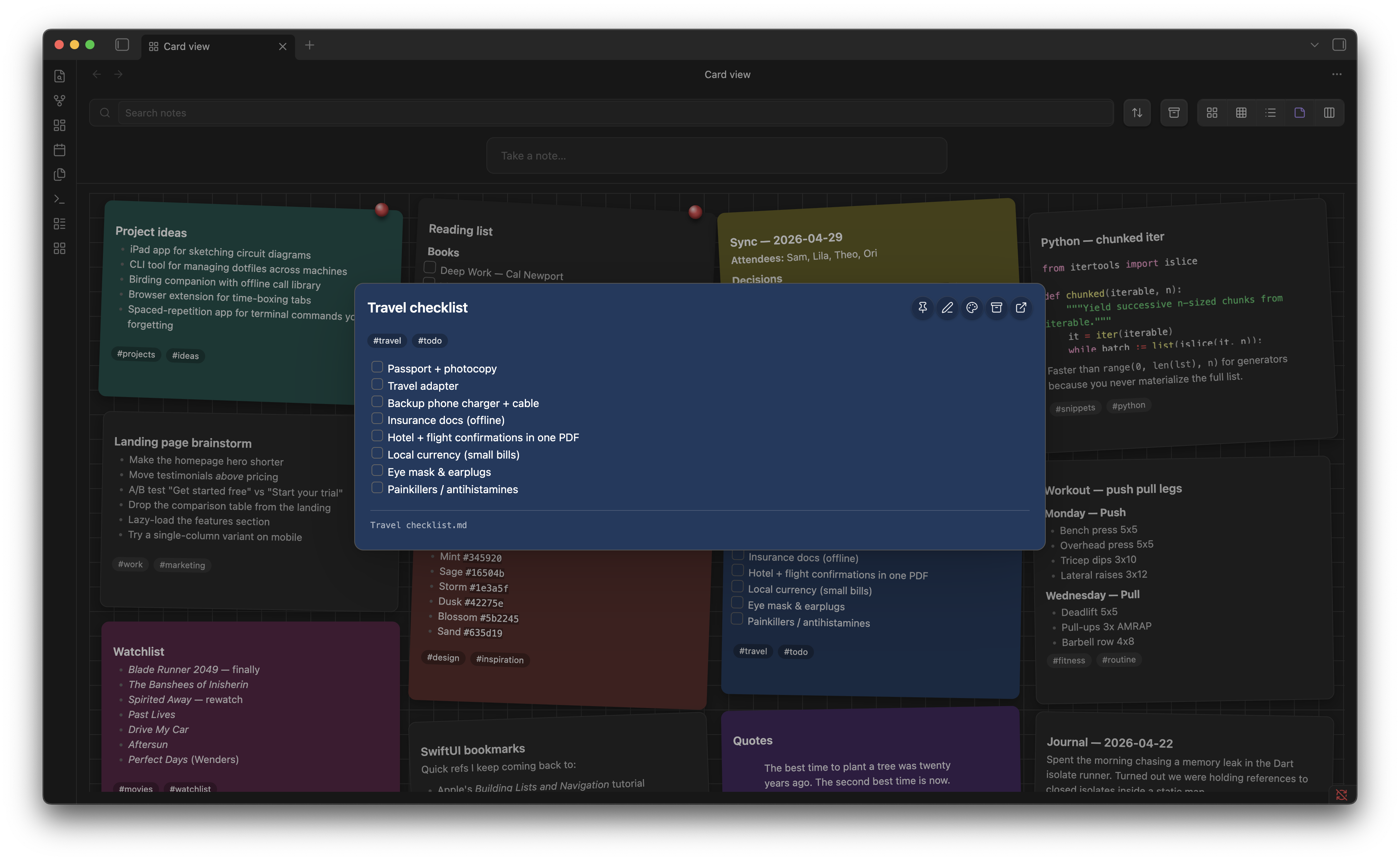The width and height of the screenshot is (1400, 861).
Task: Select the highlighted page card layout mode
Action: (1299, 113)
